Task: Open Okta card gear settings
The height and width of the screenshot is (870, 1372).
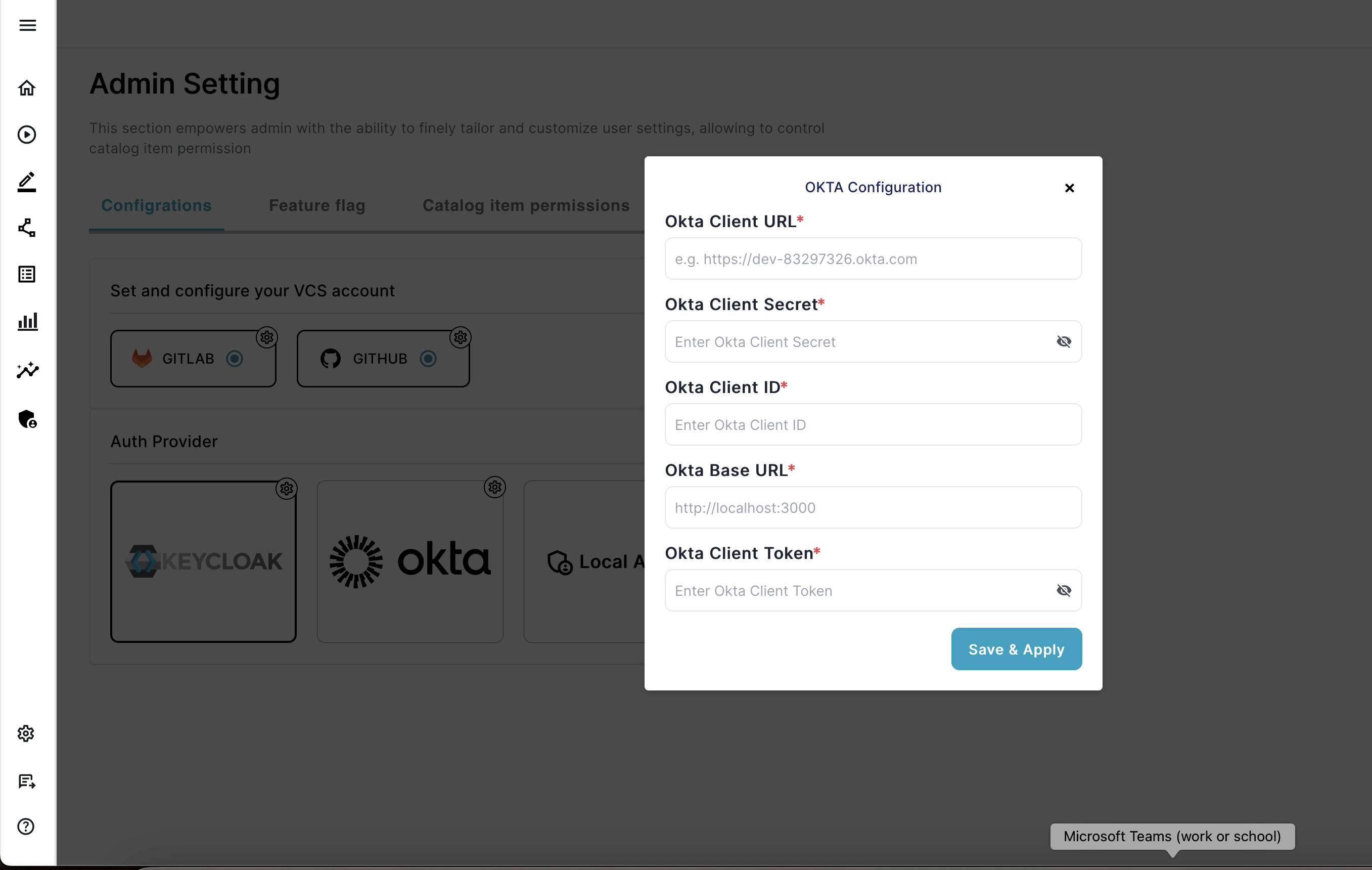Action: click(x=494, y=487)
